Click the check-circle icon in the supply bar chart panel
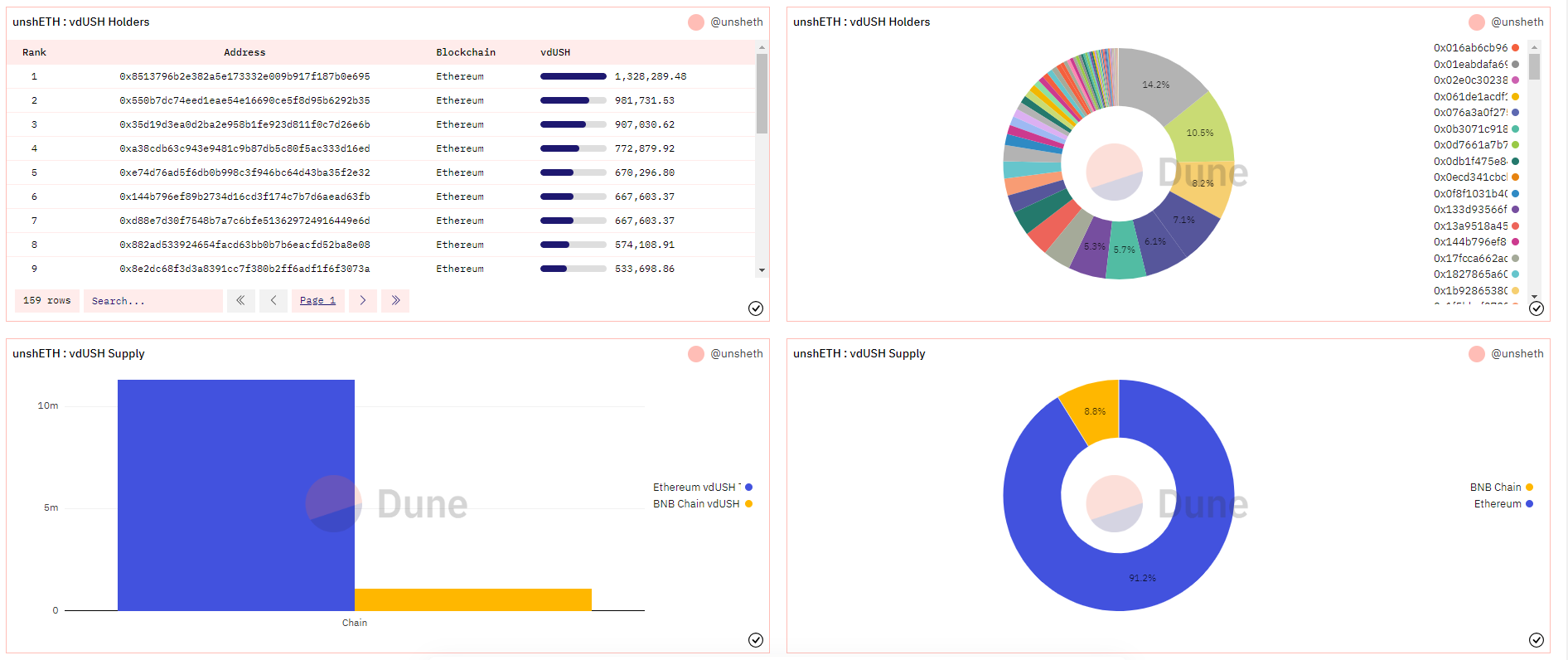The width and height of the screenshot is (1568, 660). tap(756, 640)
